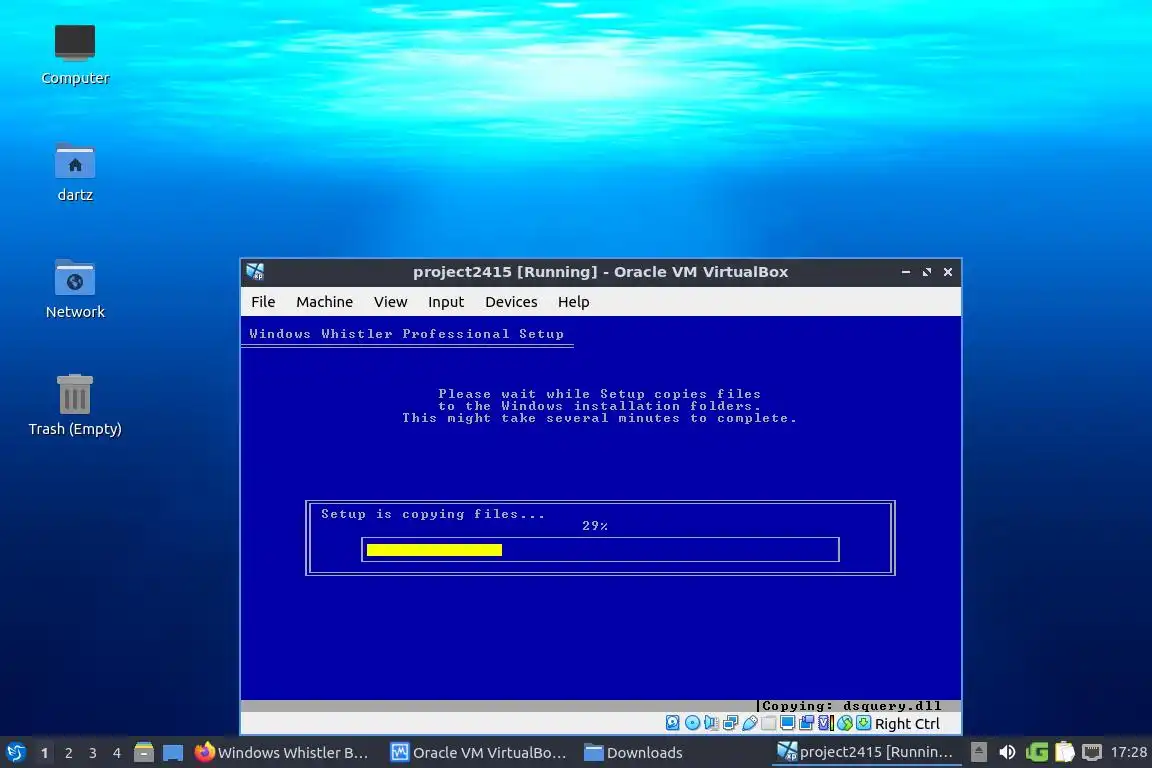Open the Machine menu

(325, 302)
